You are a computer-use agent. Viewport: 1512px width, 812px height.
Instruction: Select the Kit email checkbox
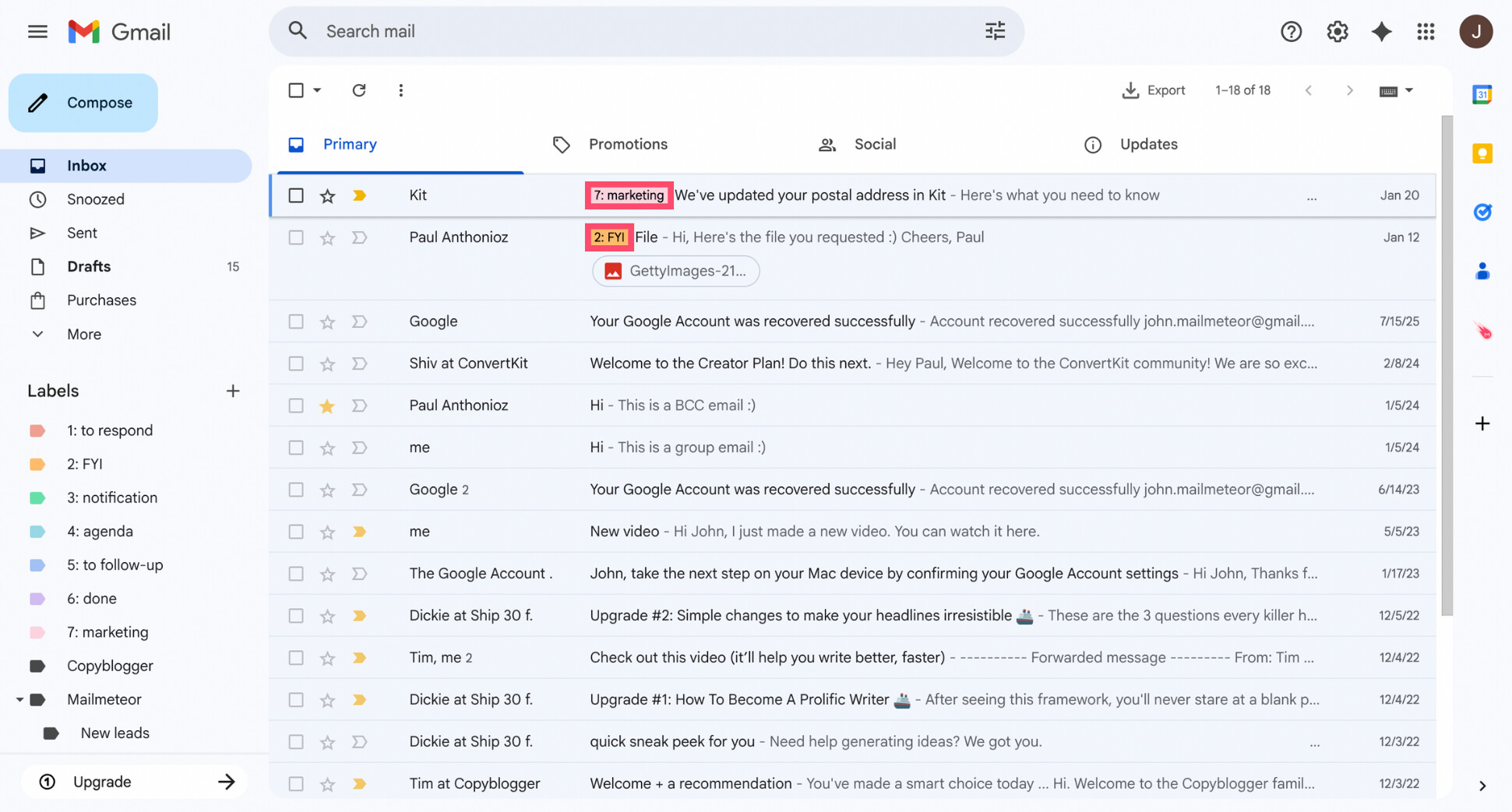(x=296, y=195)
